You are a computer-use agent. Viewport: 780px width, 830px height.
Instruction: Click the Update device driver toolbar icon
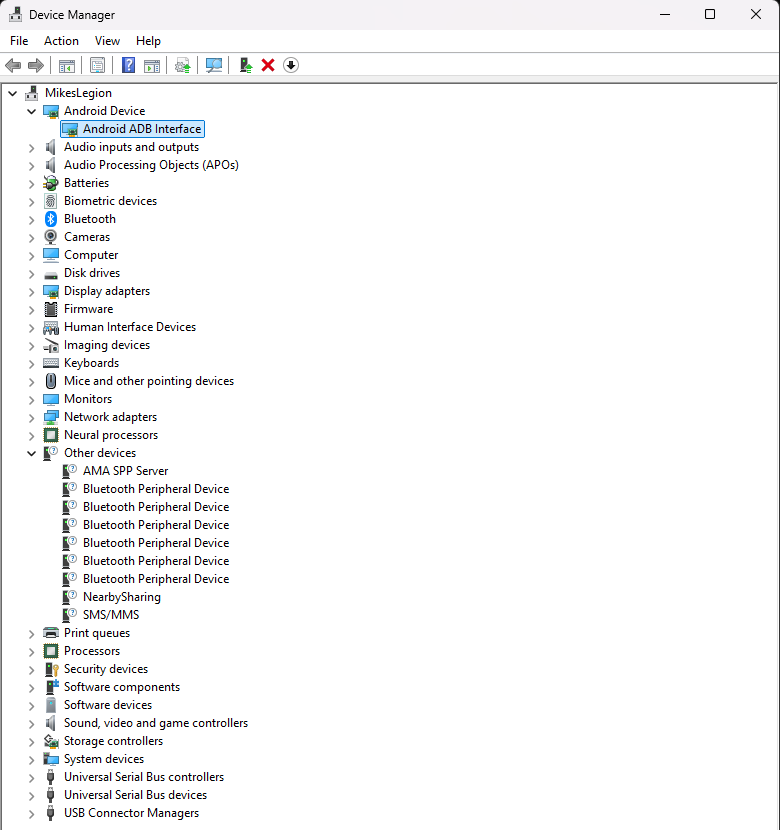[183, 66]
